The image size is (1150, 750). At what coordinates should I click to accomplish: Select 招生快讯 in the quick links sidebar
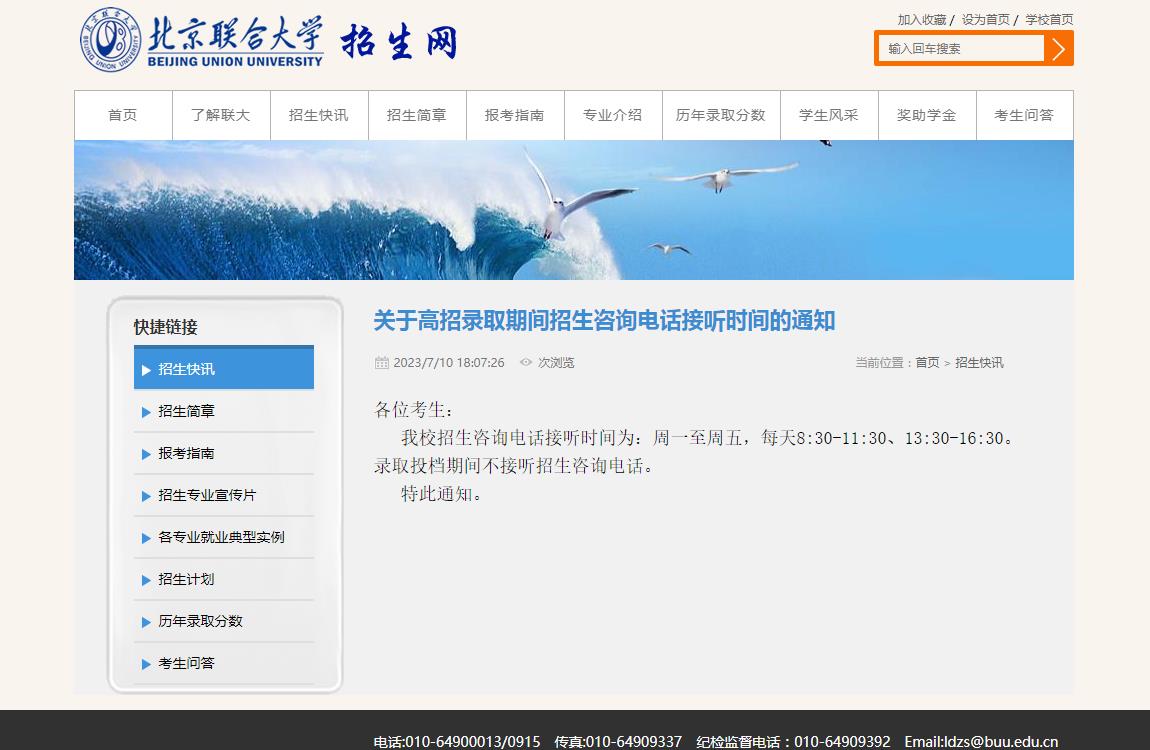coord(224,367)
